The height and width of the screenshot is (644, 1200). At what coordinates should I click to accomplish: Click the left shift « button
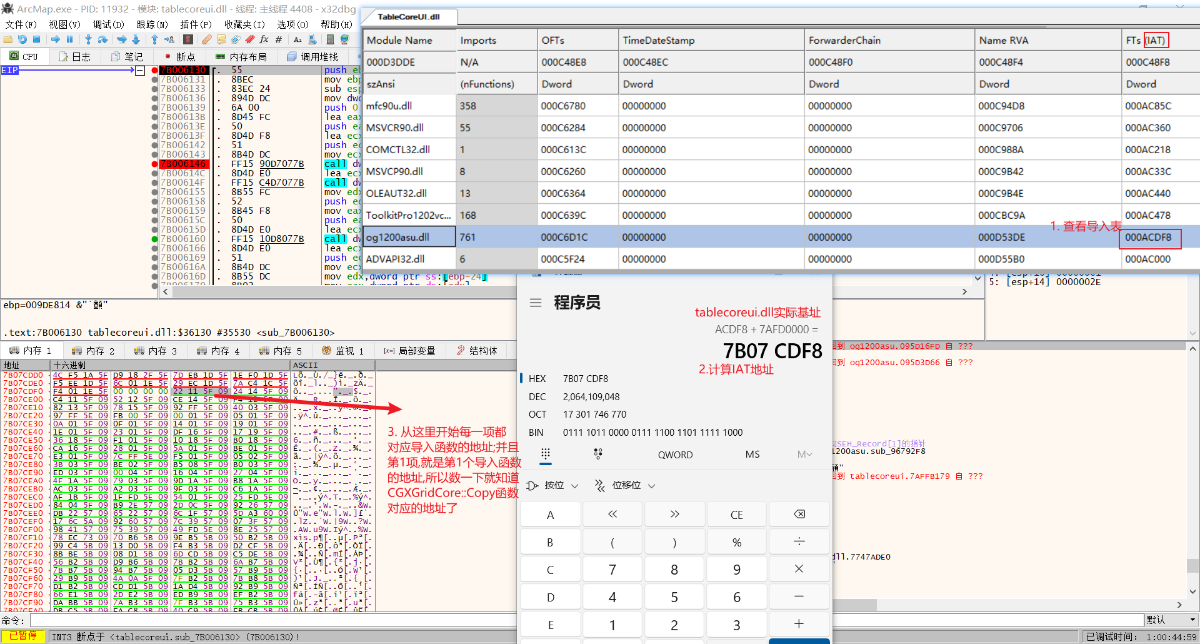(612, 514)
